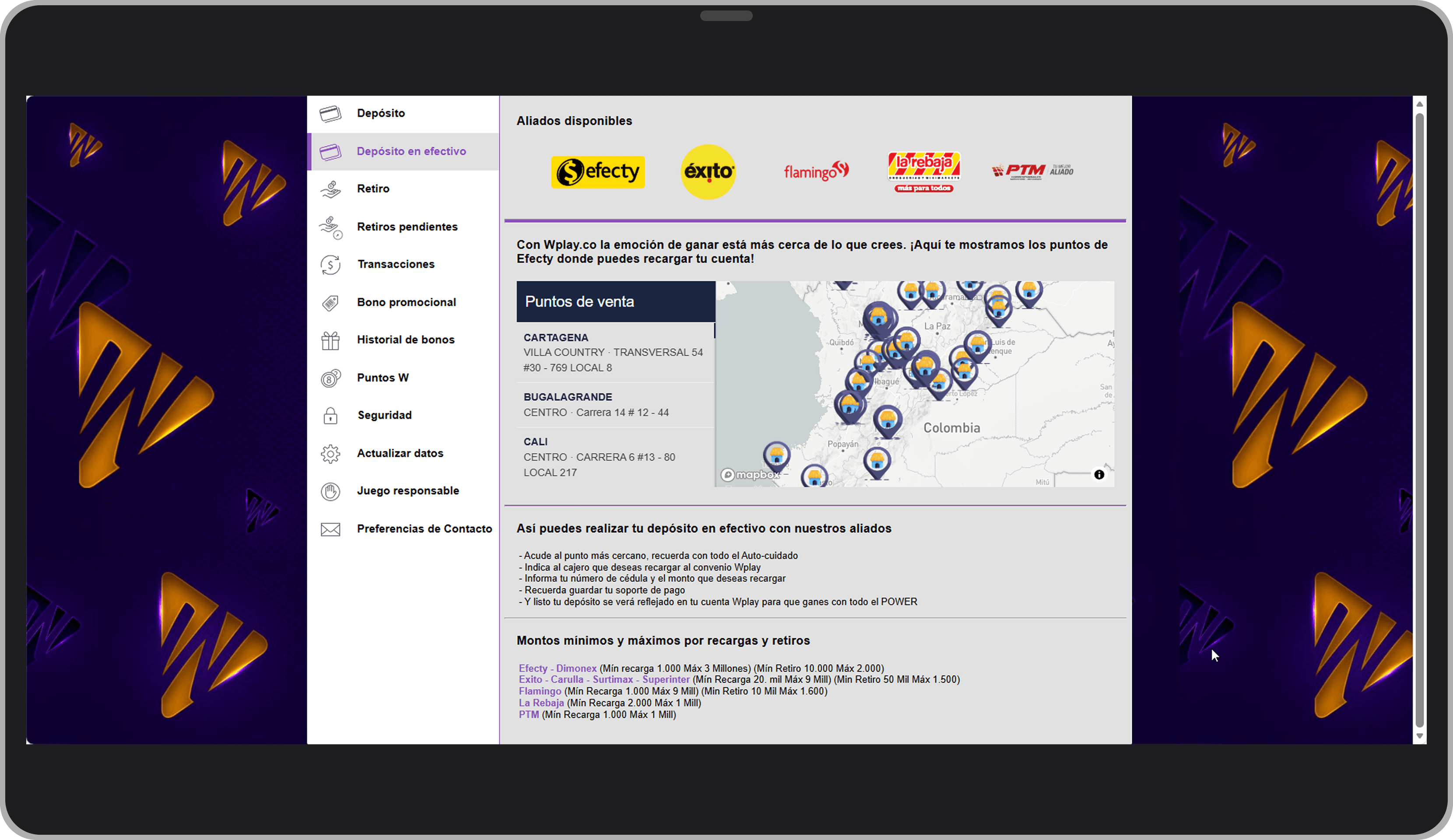Viewport: 1453px width, 840px height.
Task: Select the BUGALAGRANDE Centro sales point
Action: click(596, 405)
